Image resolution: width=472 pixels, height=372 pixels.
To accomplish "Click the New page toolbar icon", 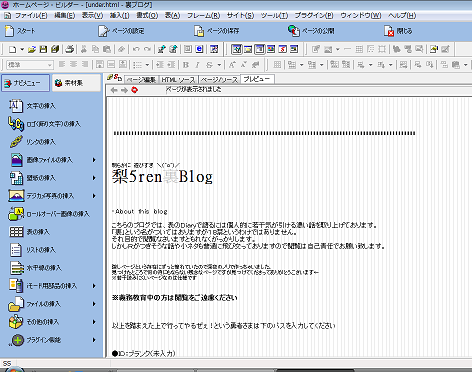I will [12, 49].
